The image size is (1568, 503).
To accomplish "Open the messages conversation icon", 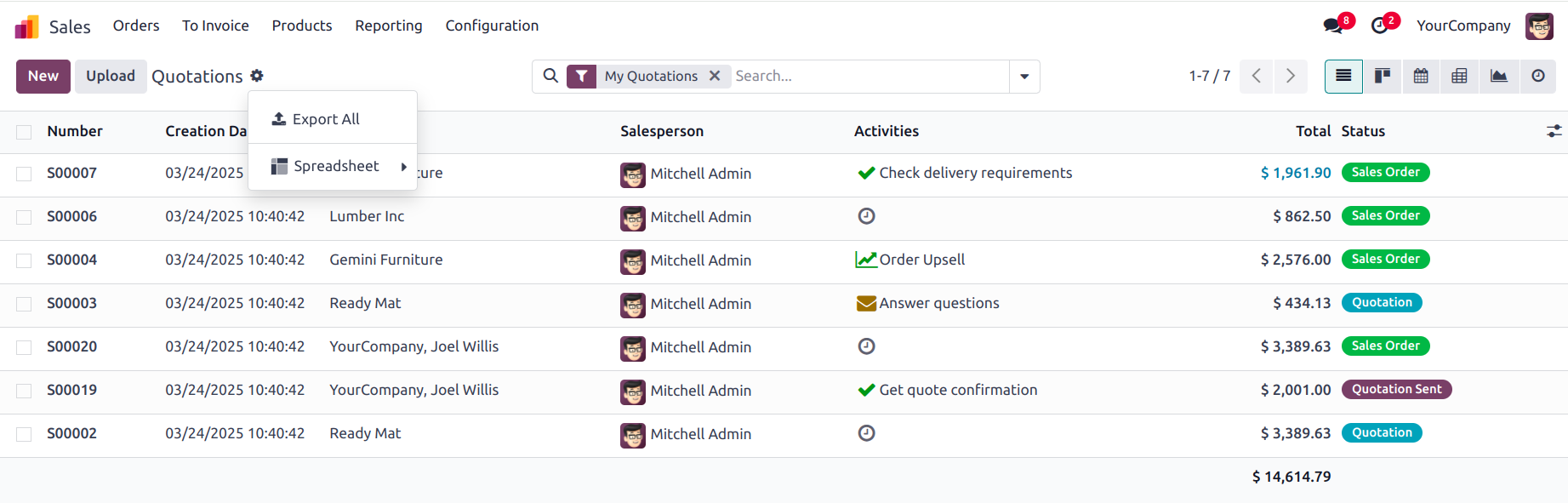I will [x=1333, y=26].
